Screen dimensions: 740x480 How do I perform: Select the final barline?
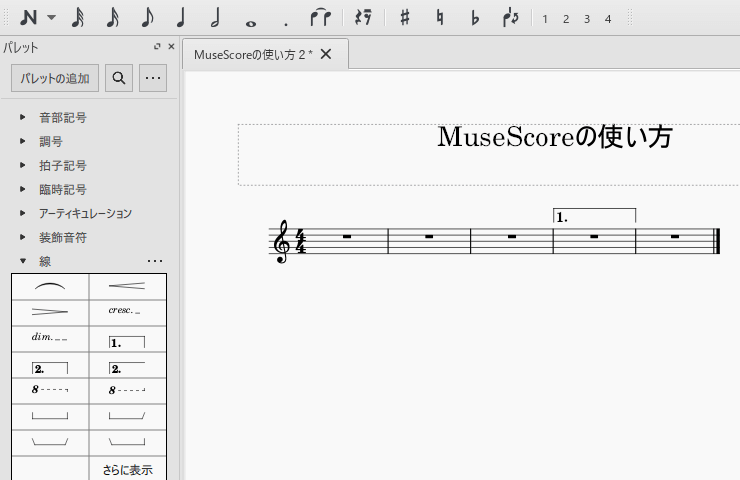coord(717,241)
